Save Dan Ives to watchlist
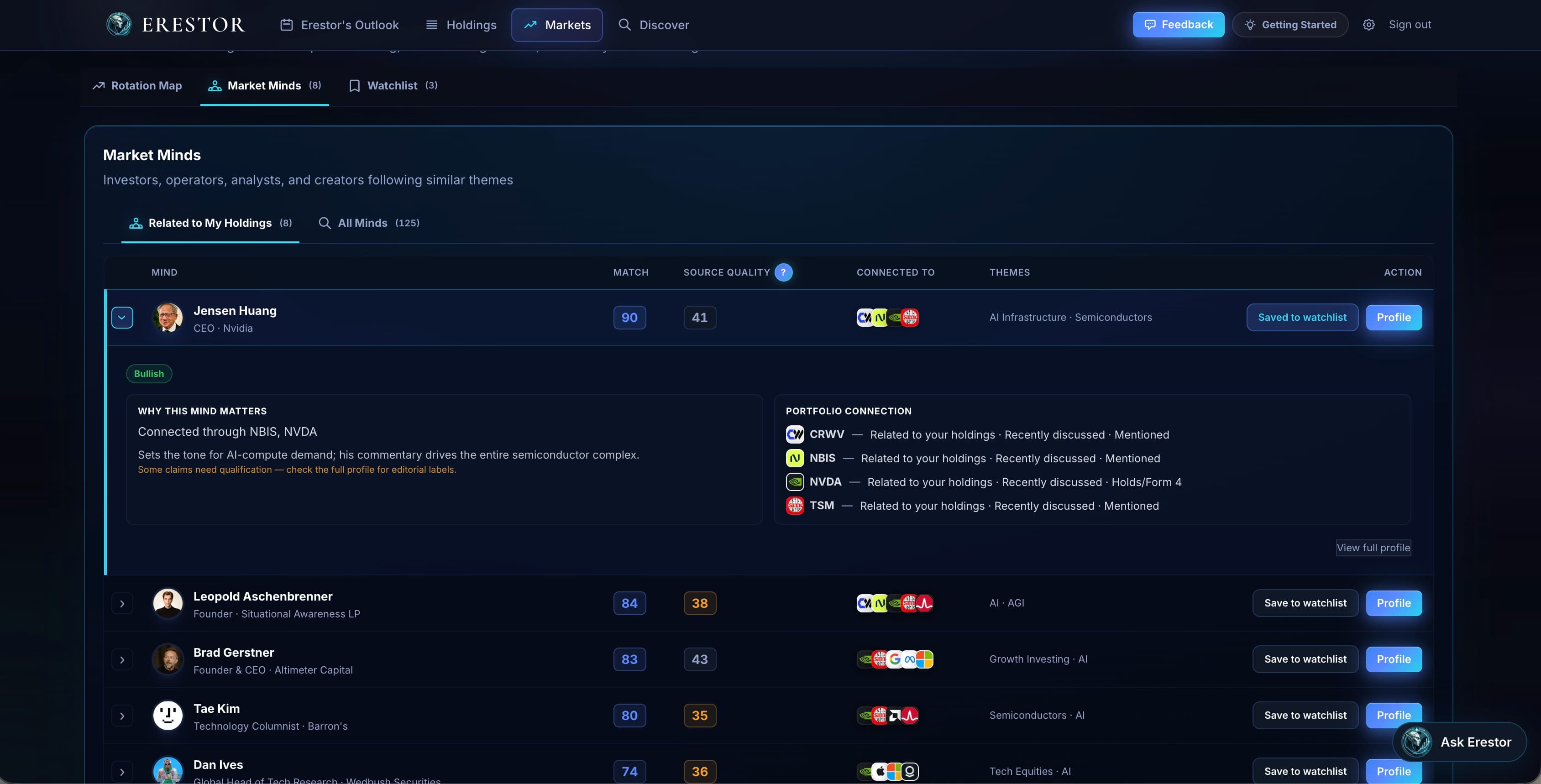 [x=1305, y=771]
